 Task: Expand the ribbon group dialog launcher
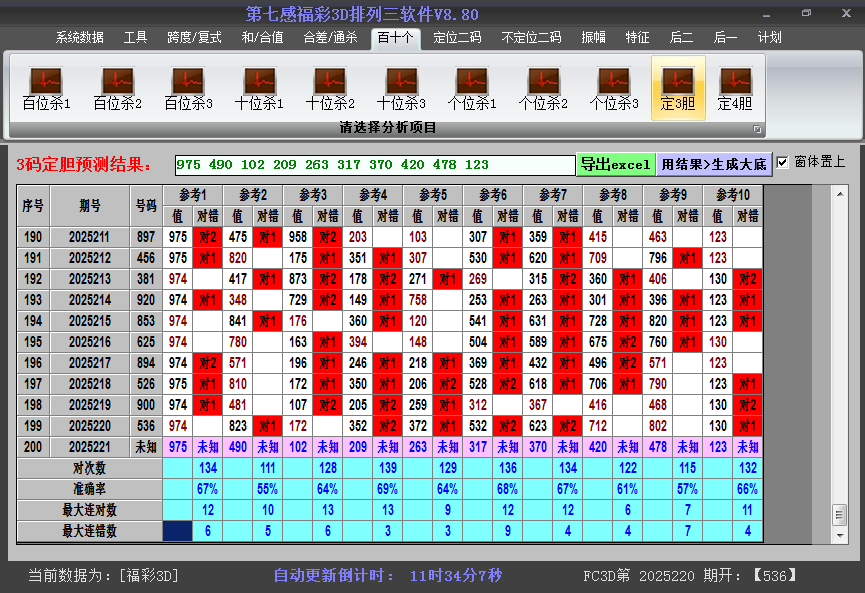[x=757, y=129]
